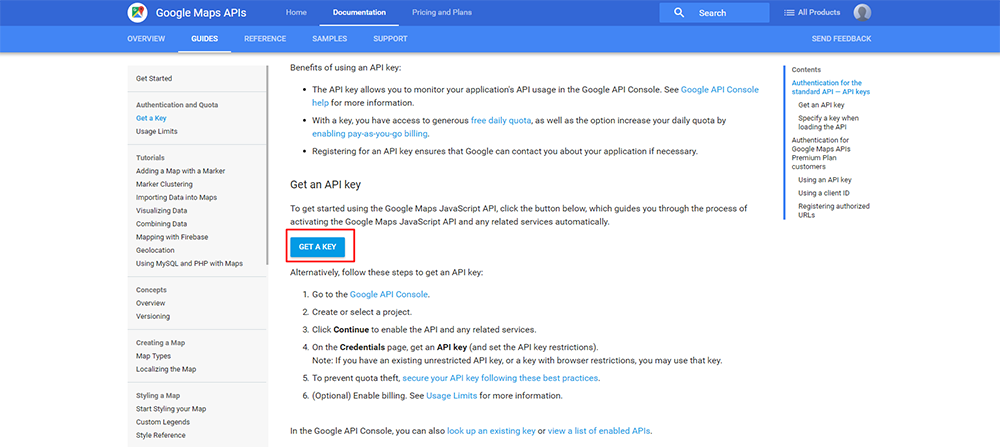Image resolution: width=1000 pixels, height=447 pixels.
Task: Open Map Types sidebar item
Action: coord(153,356)
